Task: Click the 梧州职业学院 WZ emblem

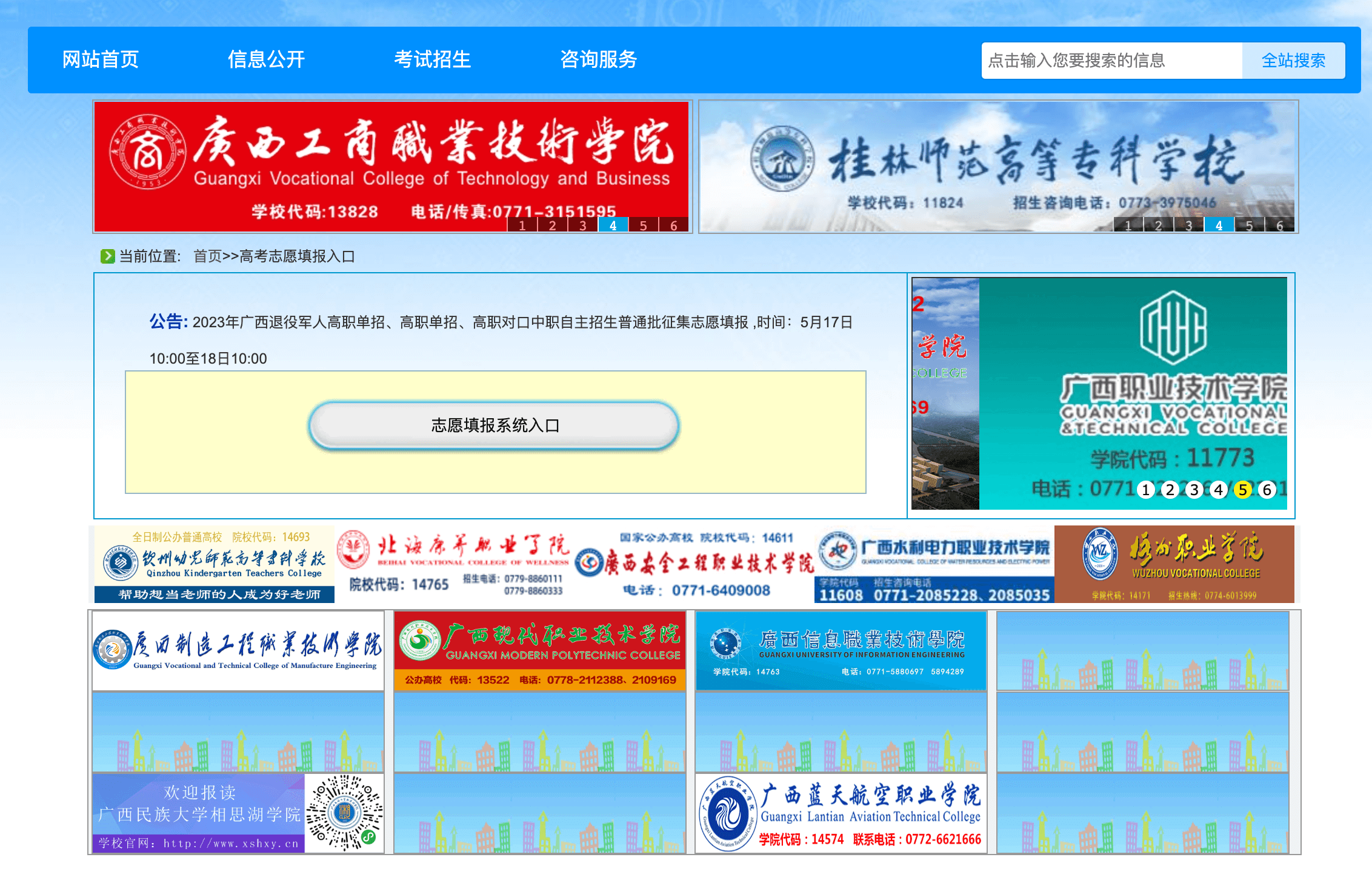Action: 1101,553
